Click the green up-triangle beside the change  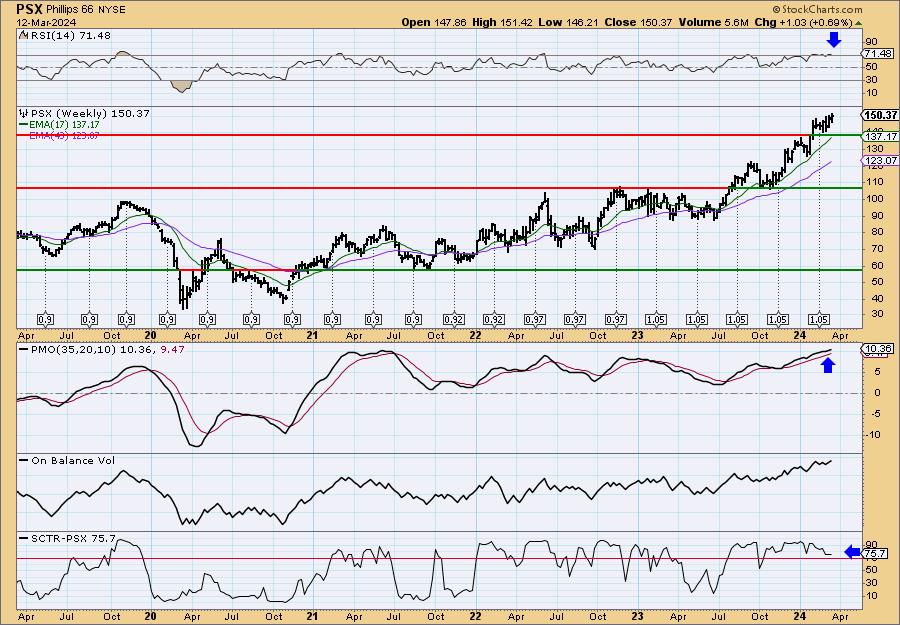tap(859, 23)
